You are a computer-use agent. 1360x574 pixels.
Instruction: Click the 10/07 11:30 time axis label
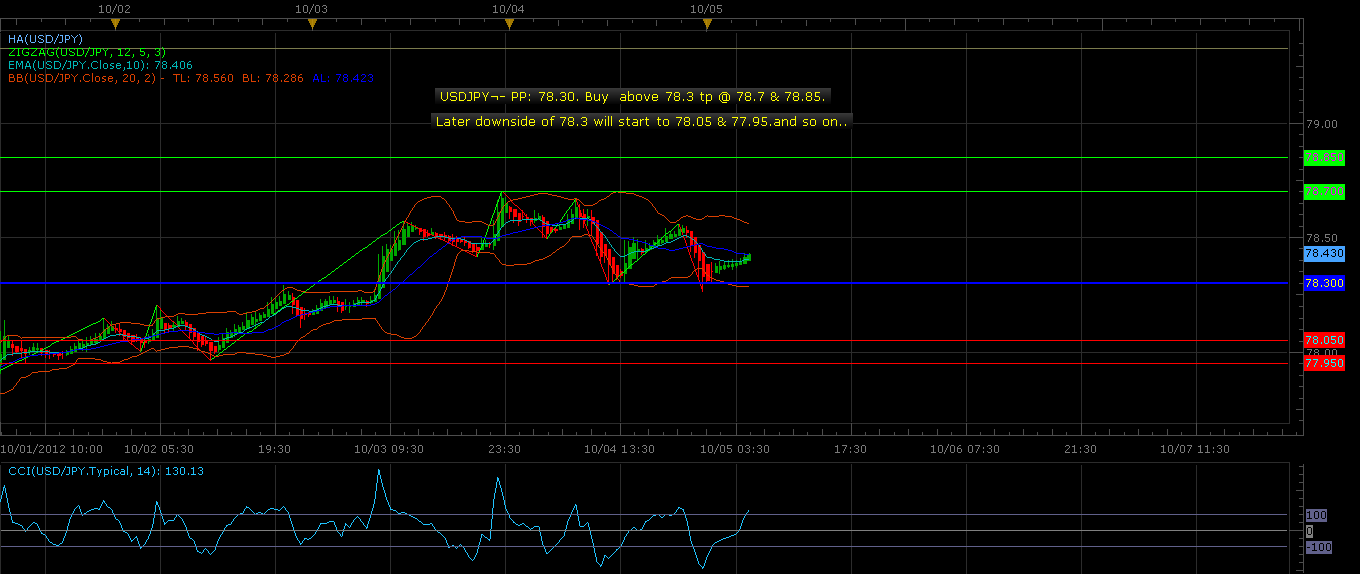click(x=1195, y=449)
